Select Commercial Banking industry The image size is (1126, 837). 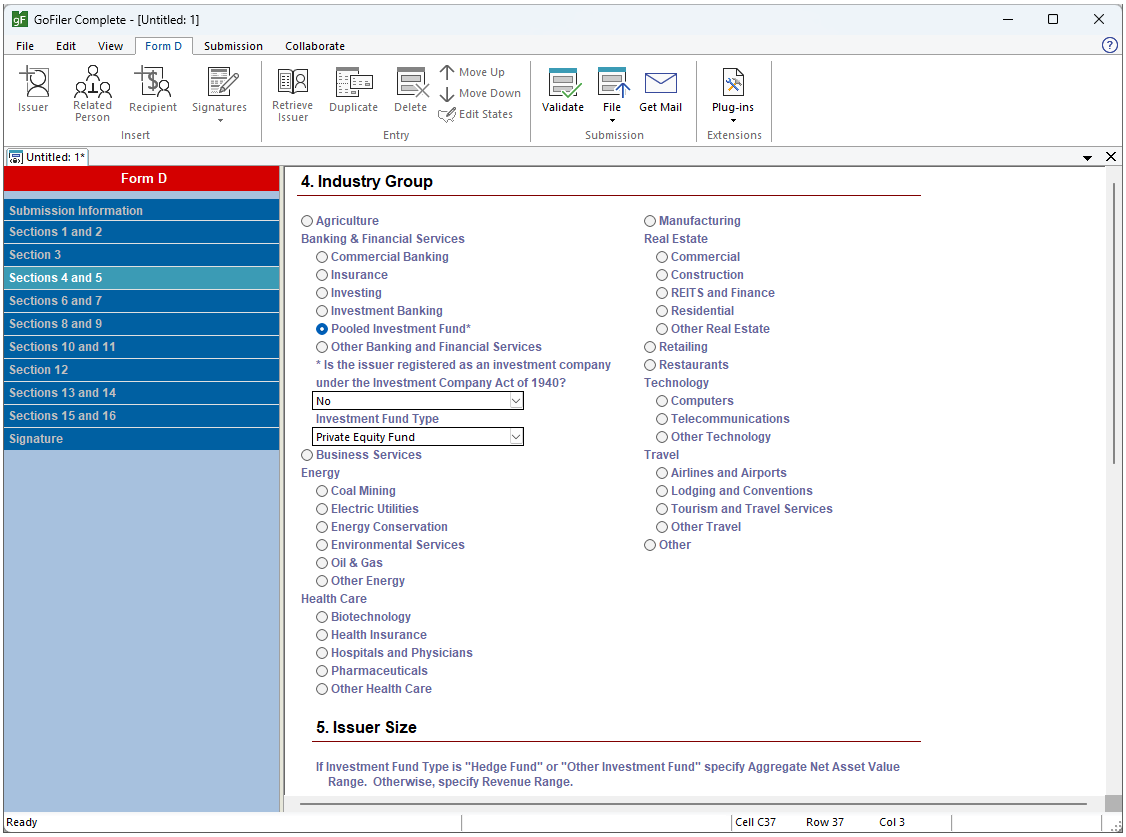point(322,257)
